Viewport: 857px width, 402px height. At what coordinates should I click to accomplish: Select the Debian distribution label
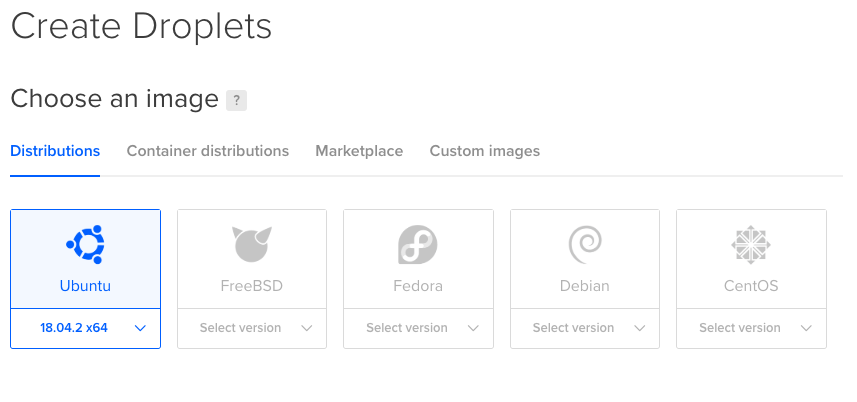point(585,286)
